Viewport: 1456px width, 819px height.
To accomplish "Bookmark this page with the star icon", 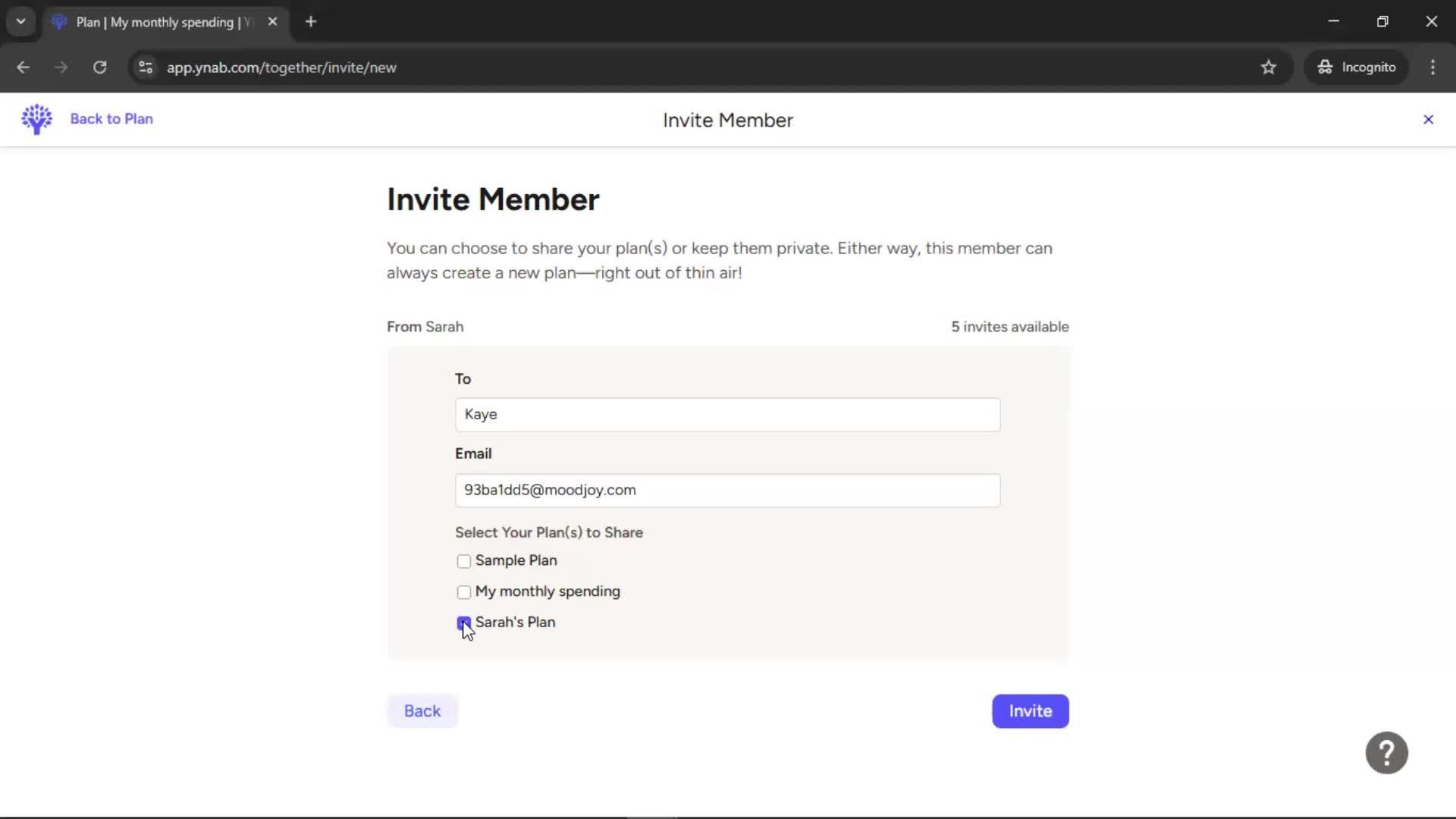I will click(x=1268, y=67).
